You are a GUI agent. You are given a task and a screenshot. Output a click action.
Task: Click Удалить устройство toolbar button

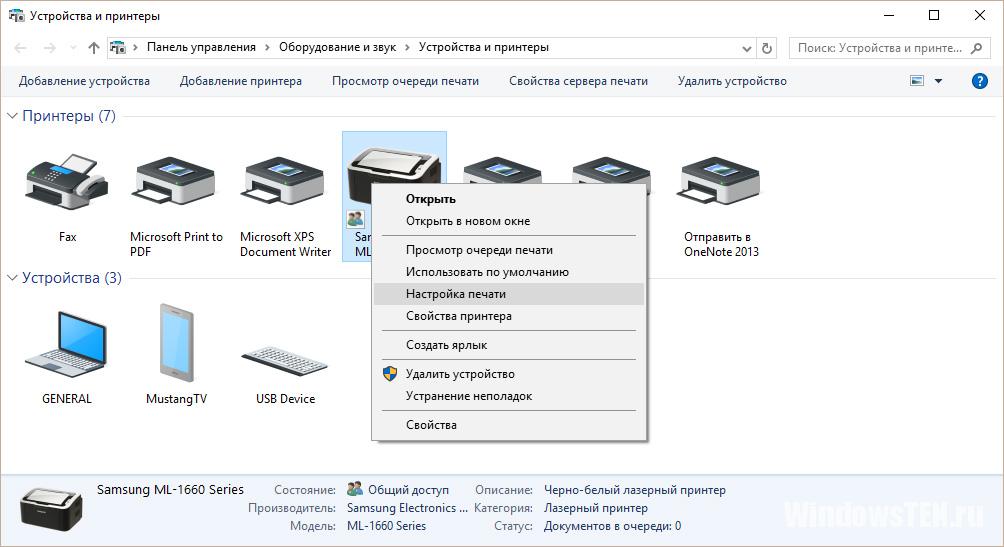[x=732, y=81]
